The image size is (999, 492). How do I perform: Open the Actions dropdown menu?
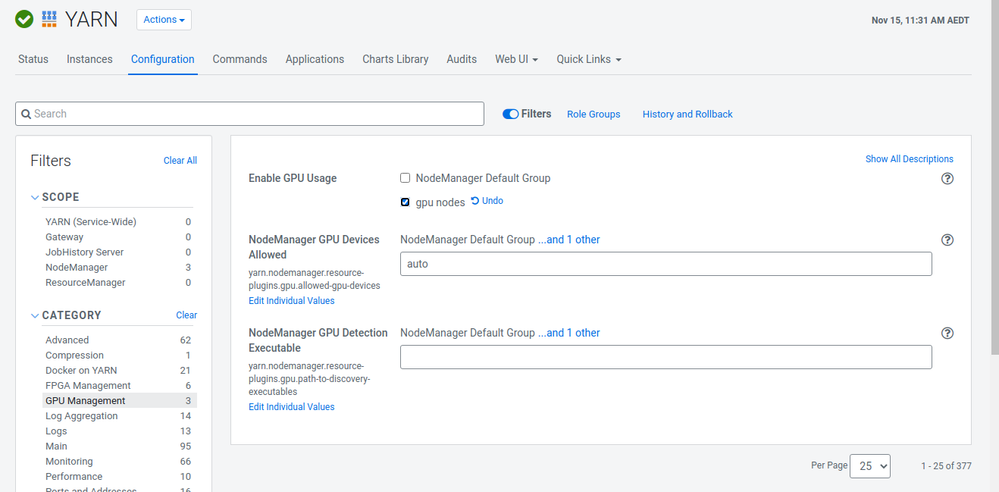(x=164, y=20)
